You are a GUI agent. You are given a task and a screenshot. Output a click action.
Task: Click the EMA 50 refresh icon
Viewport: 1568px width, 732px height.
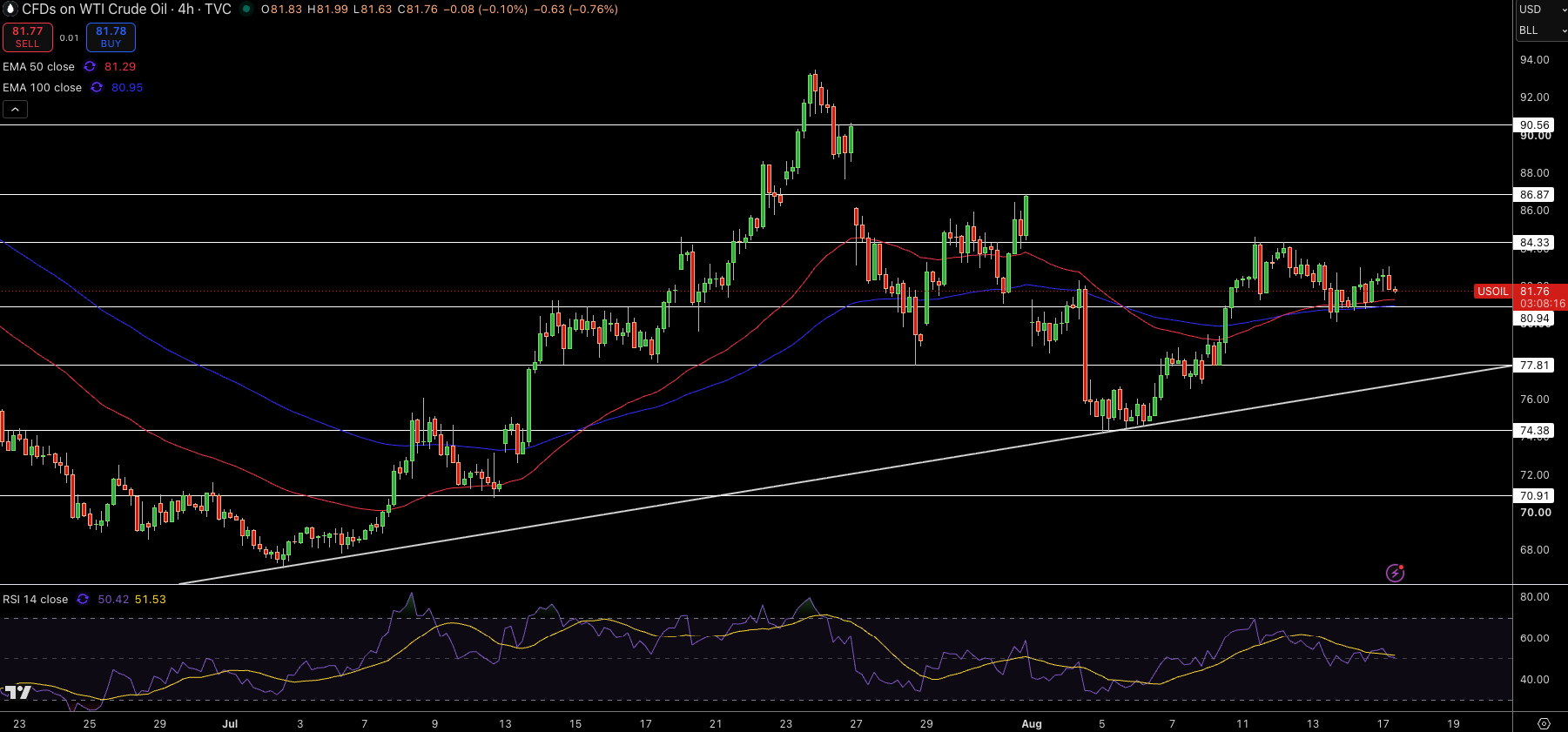click(90, 66)
